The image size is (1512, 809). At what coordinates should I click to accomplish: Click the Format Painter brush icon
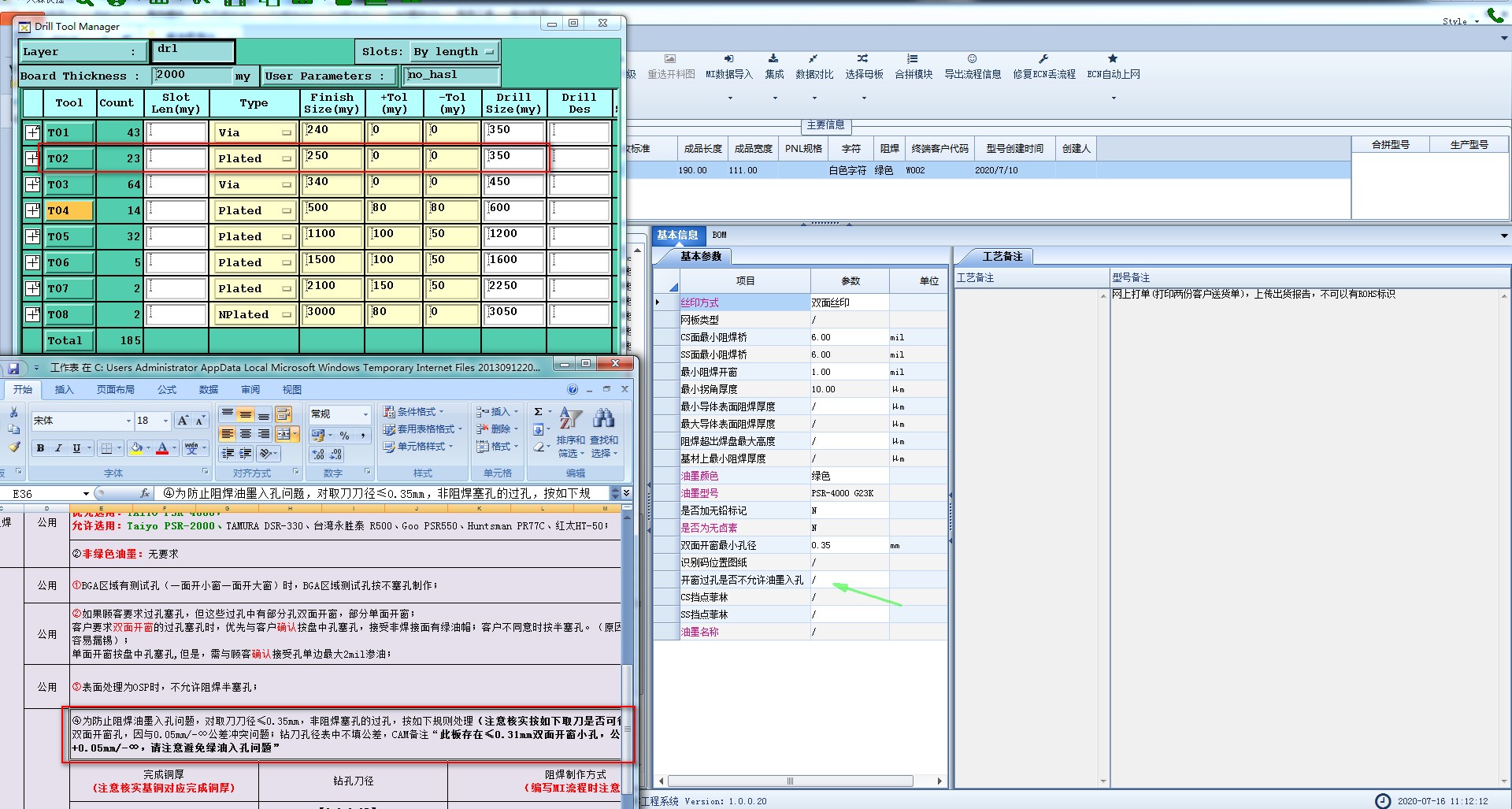(x=13, y=447)
